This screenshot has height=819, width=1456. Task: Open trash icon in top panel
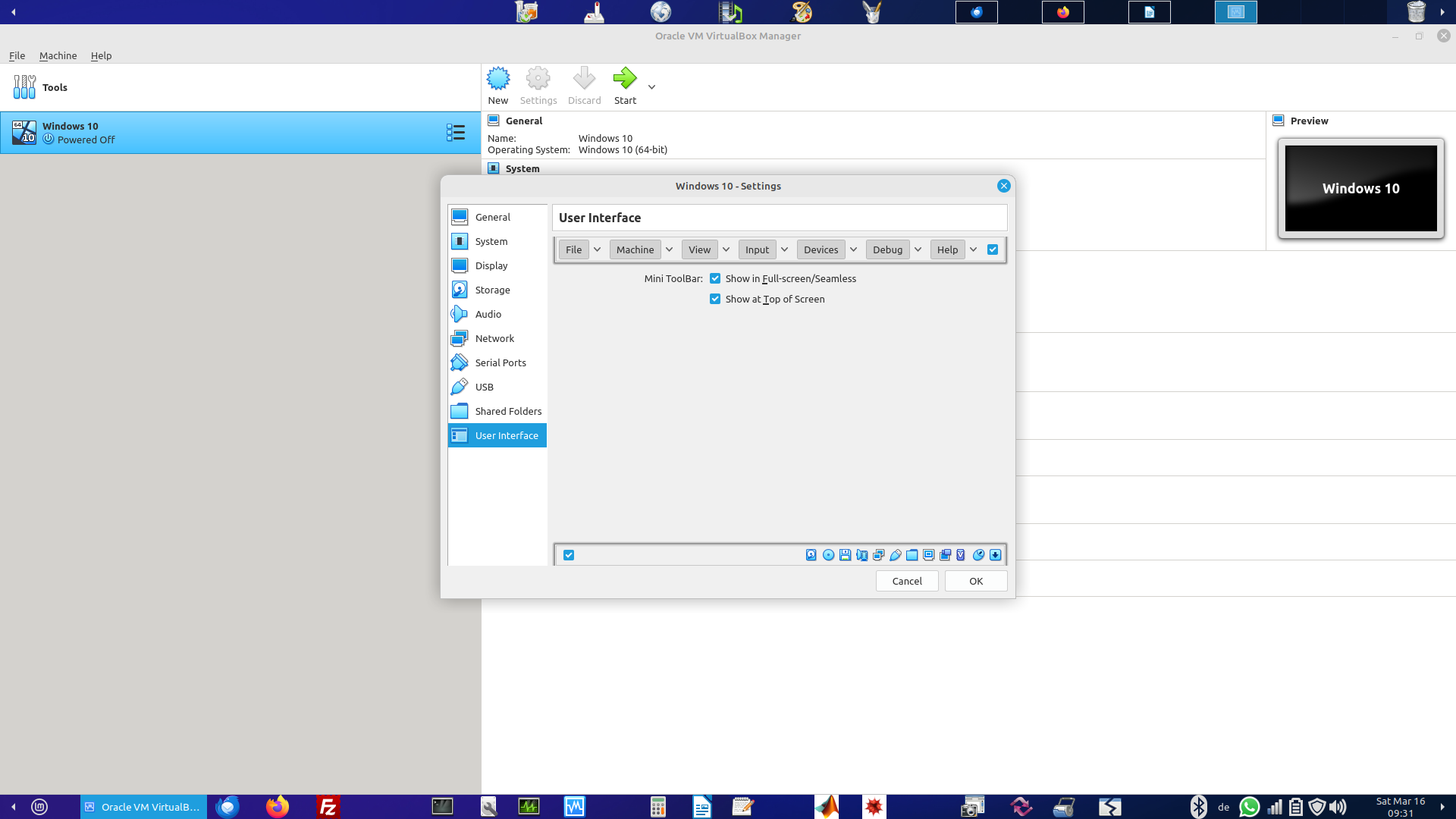tap(1416, 11)
